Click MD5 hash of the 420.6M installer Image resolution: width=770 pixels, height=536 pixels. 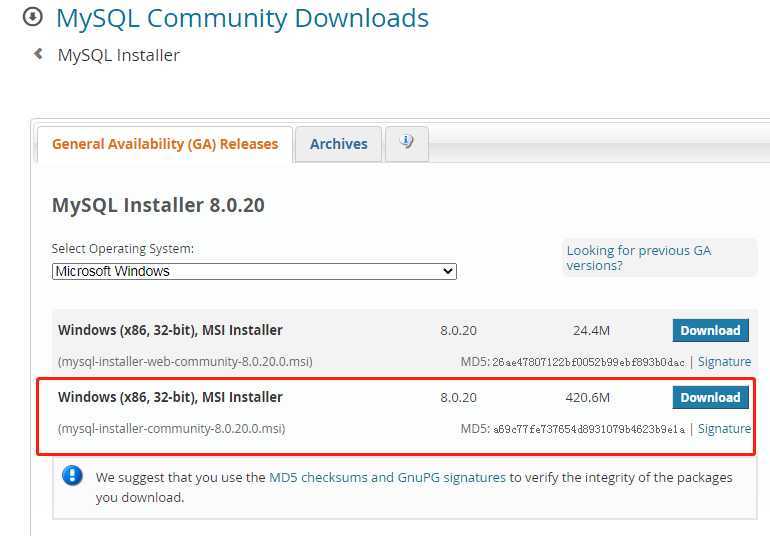click(589, 429)
